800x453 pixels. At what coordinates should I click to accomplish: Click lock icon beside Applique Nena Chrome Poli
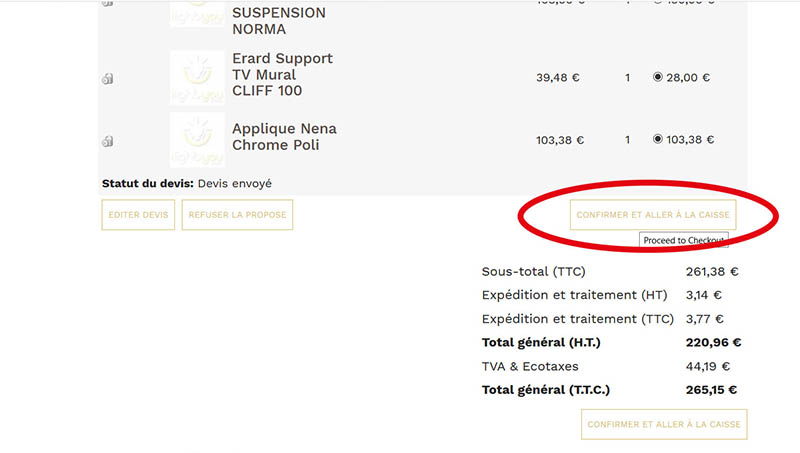coord(107,139)
